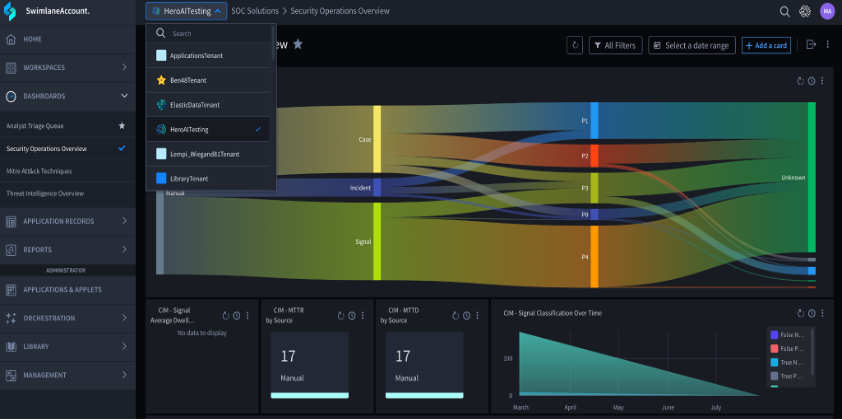842x420 pixels.
Task: Open Threat Intelligence Overview dashboard
Action: pos(45,193)
